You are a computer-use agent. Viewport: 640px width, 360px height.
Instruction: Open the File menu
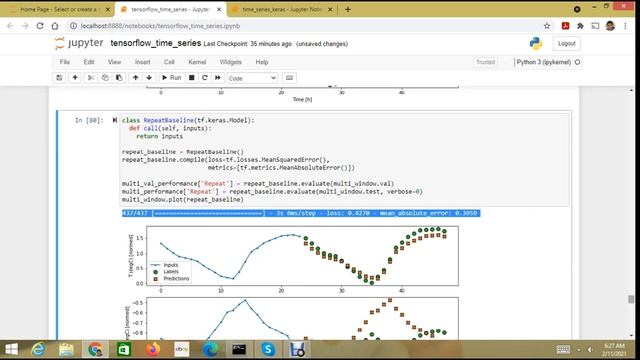(64, 62)
